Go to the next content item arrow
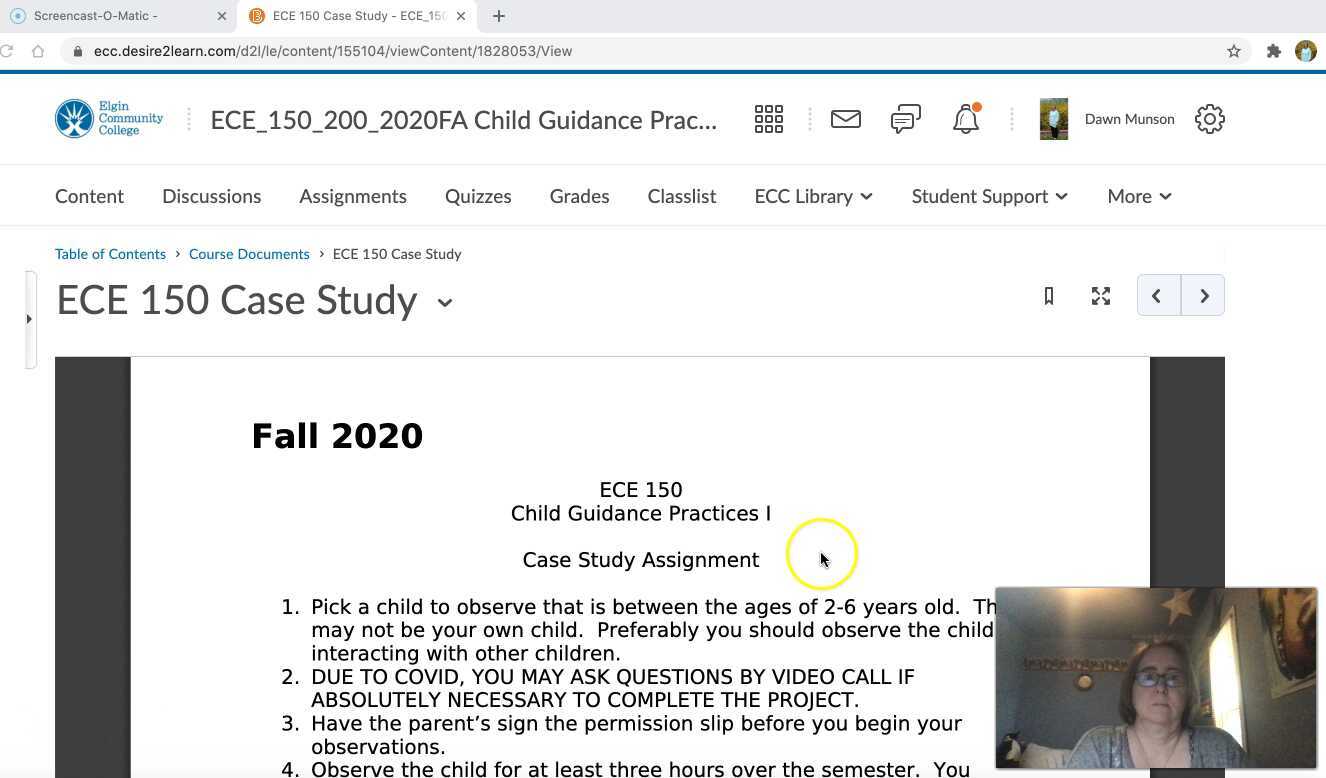The height and width of the screenshot is (778, 1326). point(1203,295)
